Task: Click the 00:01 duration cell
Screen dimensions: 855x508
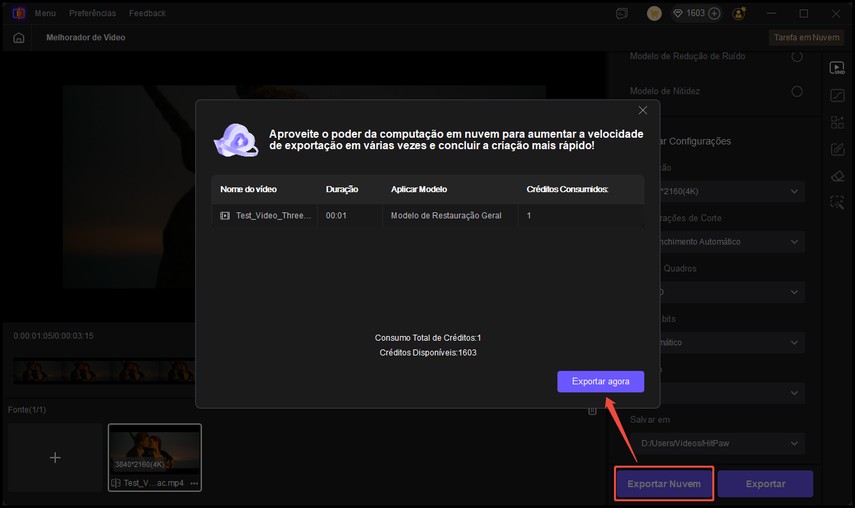Action: pyautogui.click(x=336, y=216)
